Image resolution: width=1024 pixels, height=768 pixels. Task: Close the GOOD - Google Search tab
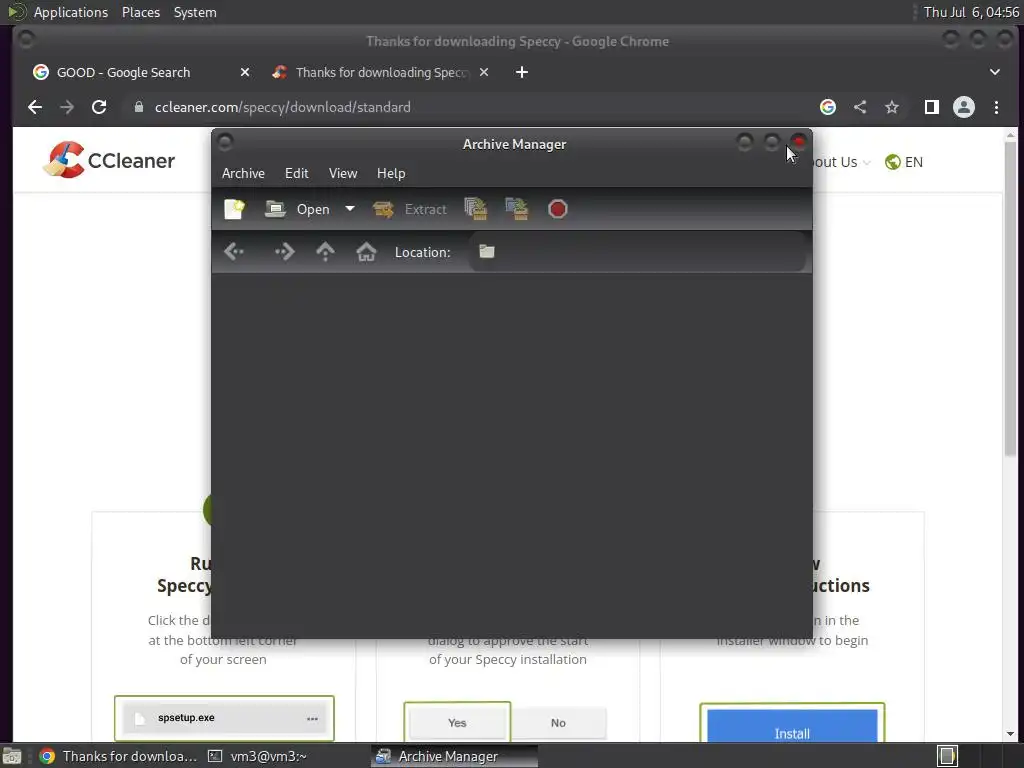[x=245, y=72]
